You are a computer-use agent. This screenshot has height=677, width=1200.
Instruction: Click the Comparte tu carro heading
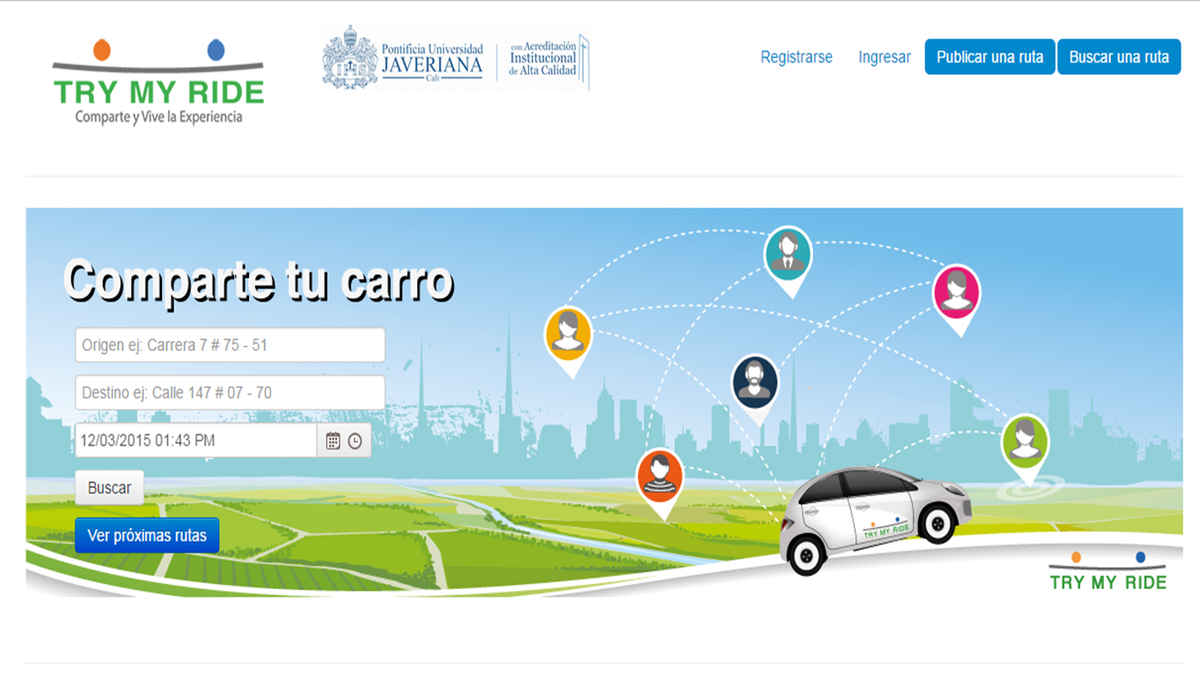click(x=259, y=281)
